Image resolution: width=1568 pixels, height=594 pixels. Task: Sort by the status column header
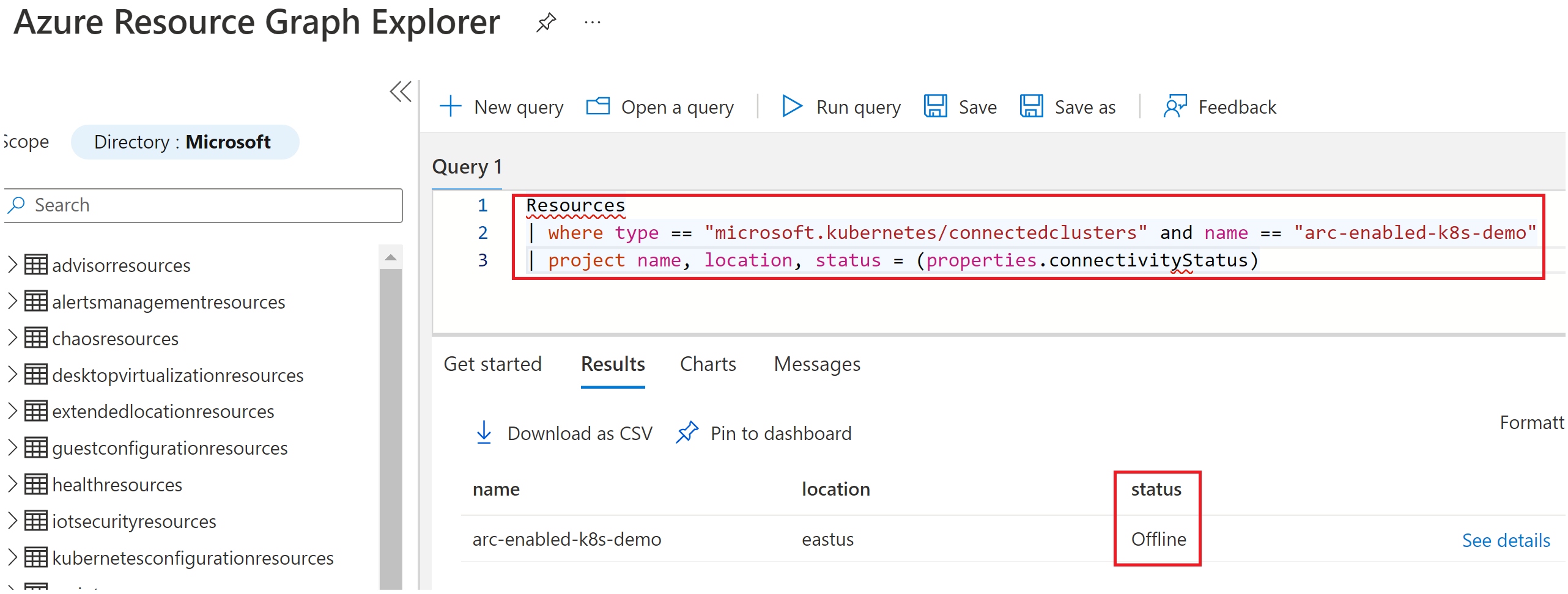click(x=1156, y=489)
